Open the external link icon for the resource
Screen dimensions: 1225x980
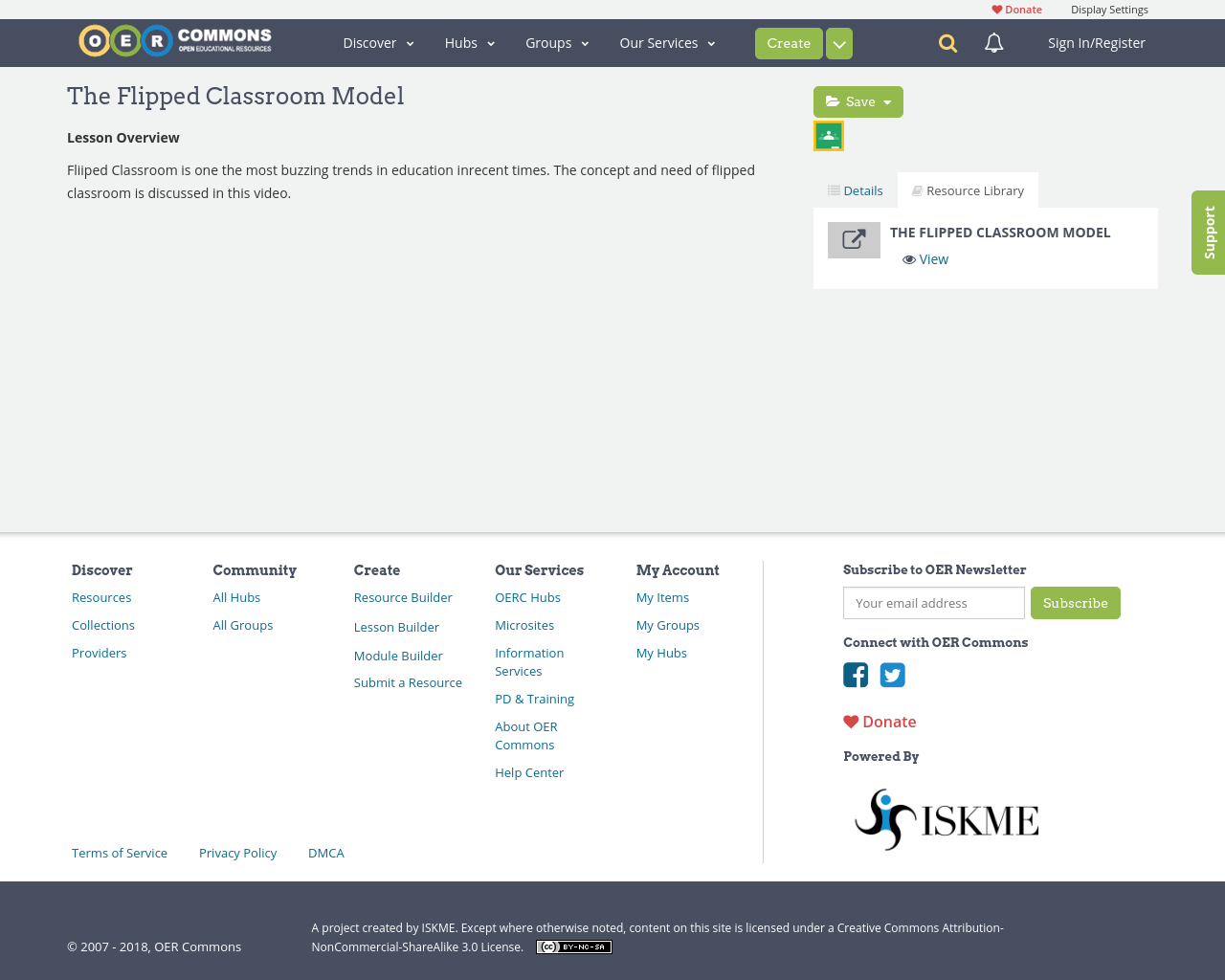click(854, 239)
